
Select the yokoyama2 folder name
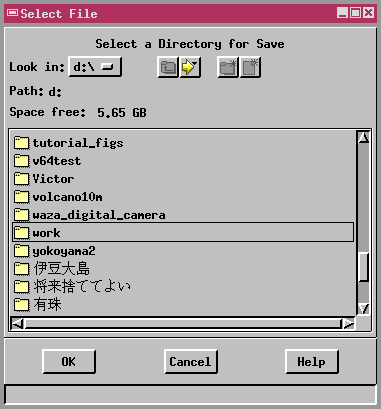coord(64,251)
